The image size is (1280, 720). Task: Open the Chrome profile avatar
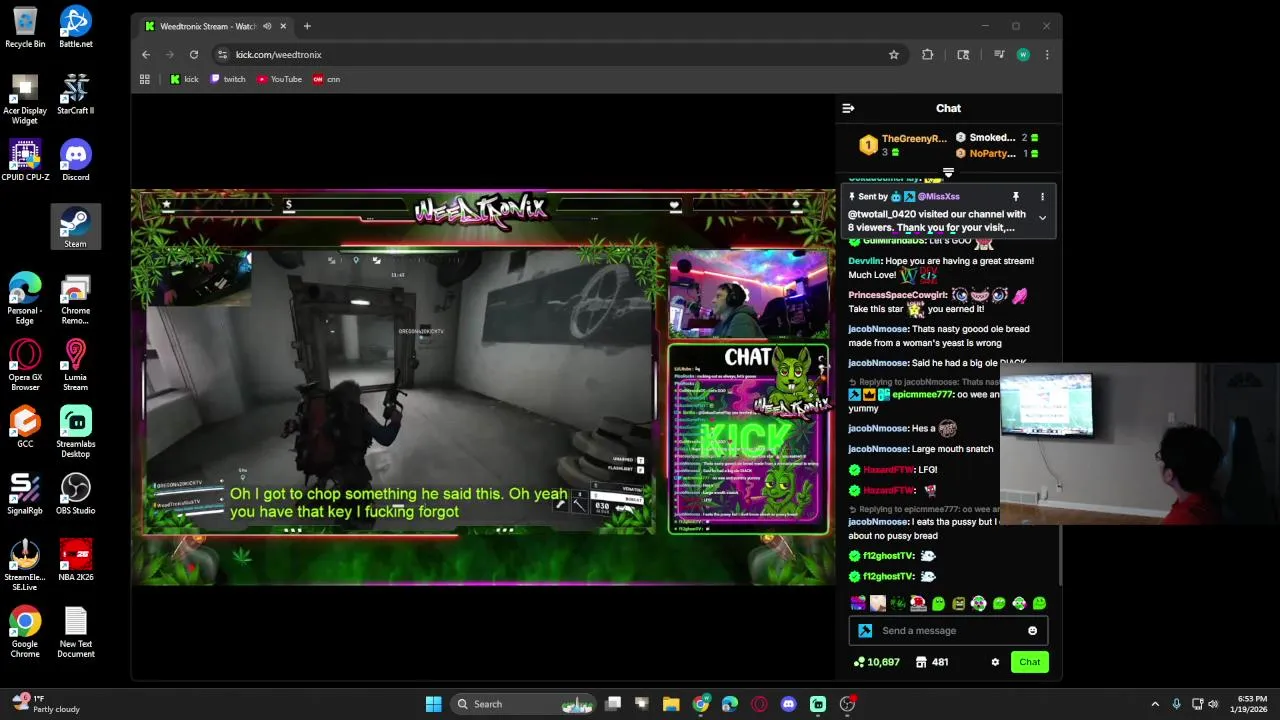[1023, 55]
